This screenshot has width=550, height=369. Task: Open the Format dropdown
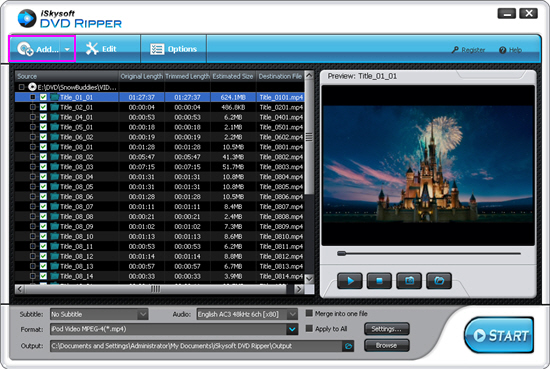pos(292,329)
